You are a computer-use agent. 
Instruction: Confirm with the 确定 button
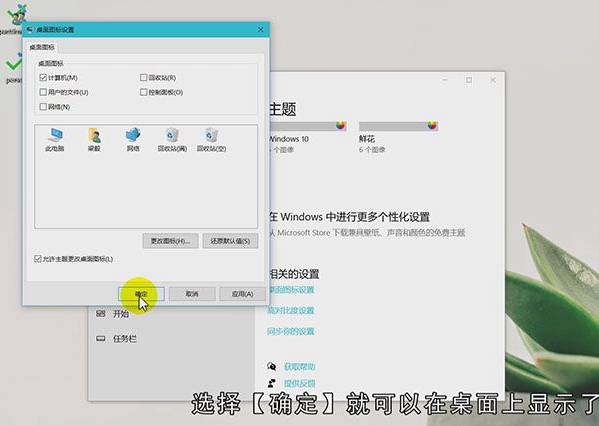click(x=141, y=294)
